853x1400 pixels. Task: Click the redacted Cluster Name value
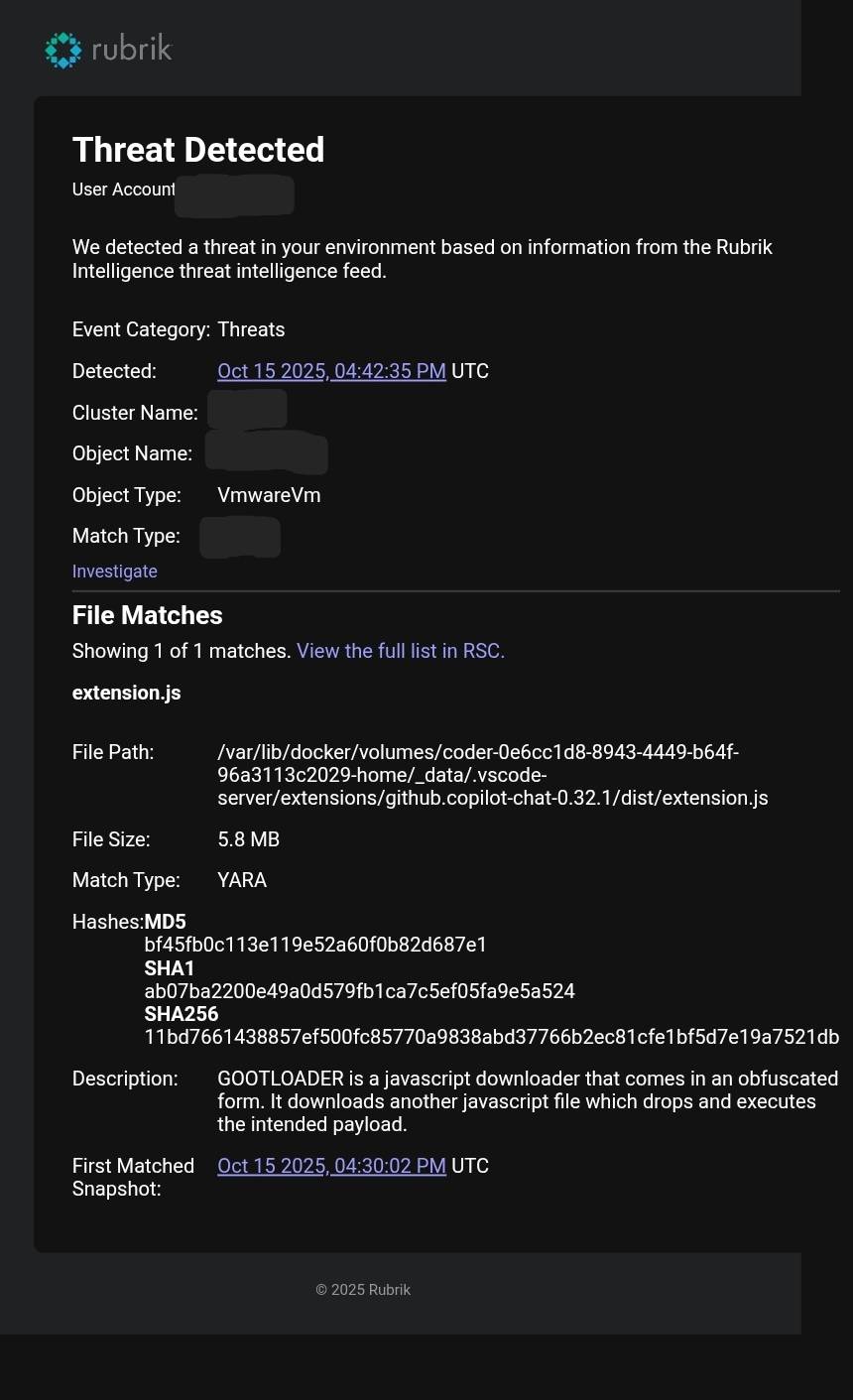coord(247,410)
